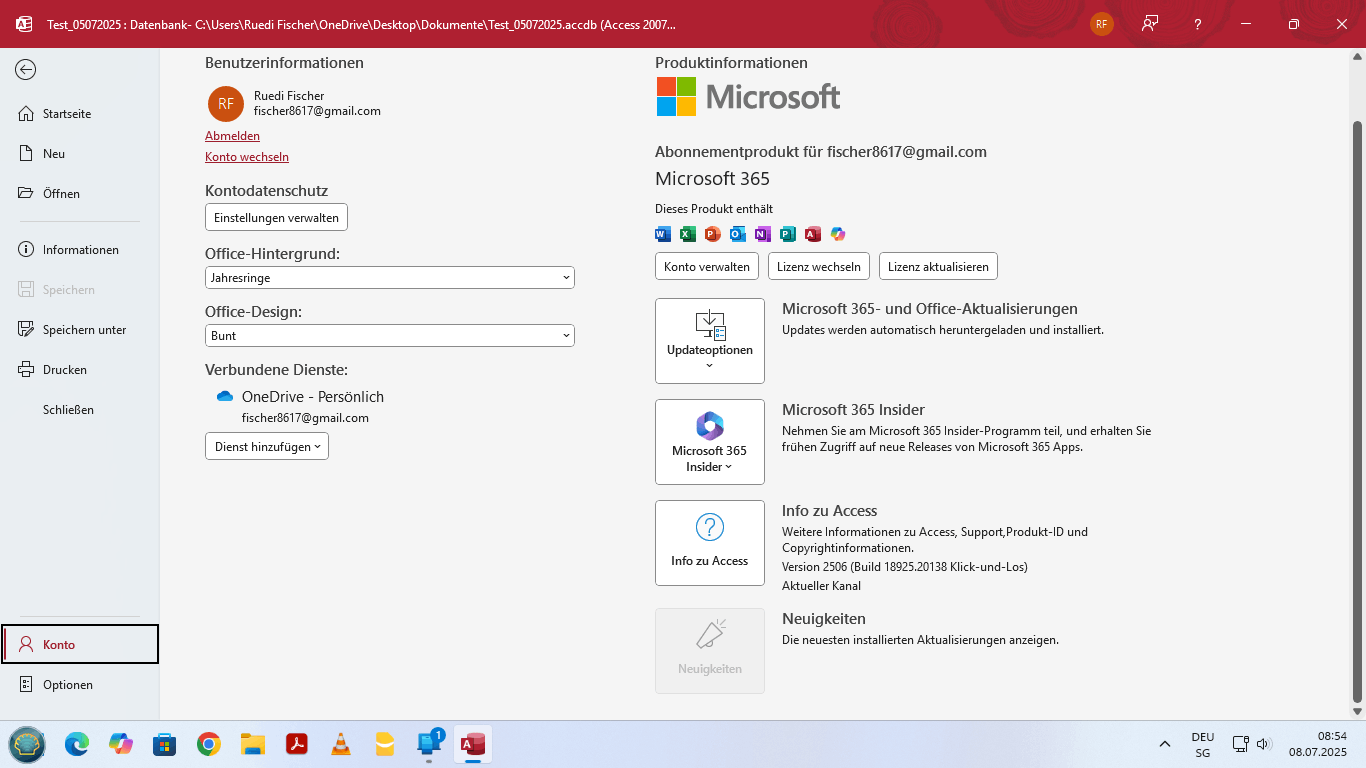Viewport: 1366px width, 768px height.
Task: Open Google Chrome from the taskbar
Action: pos(209,744)
